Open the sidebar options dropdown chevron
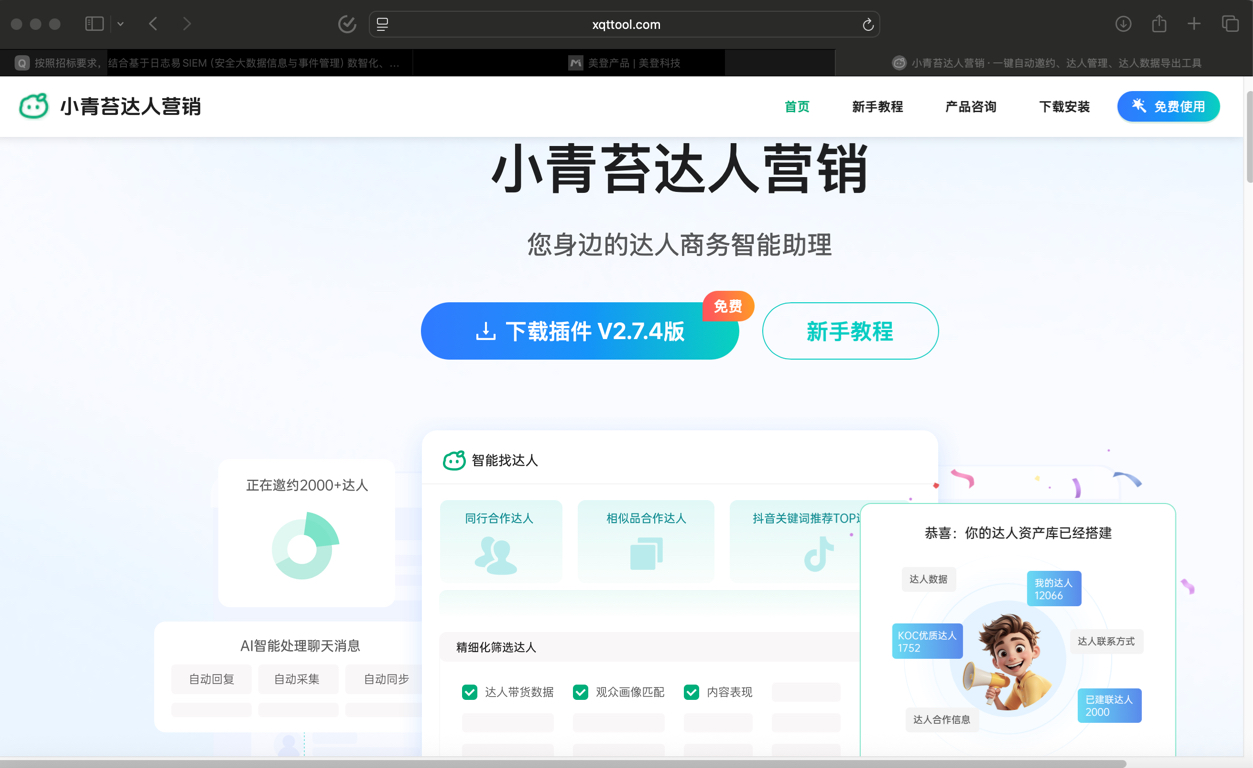Image resolution: width=1253 pixels, height=768 pixels. coord(120,24)
